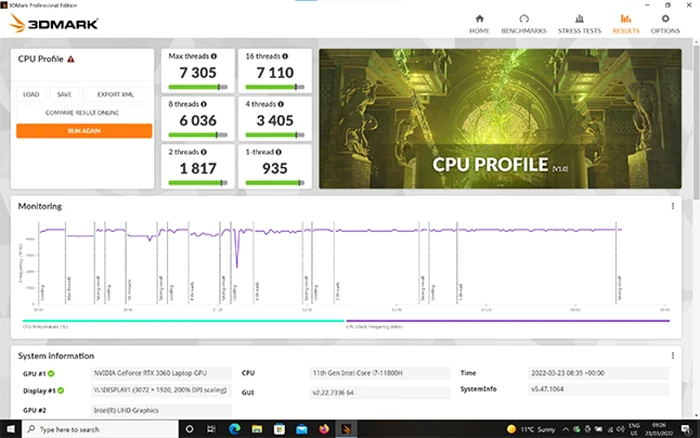Open Task View from the taskbar
This screenshot has height=438, width=700.
click(x=212, y=429)
